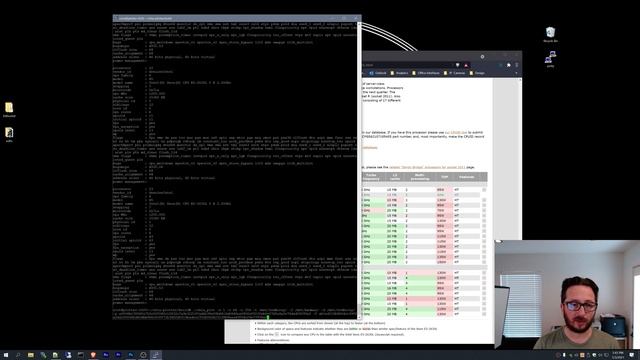Click the PuTTY terminal vertical scrollbar
This screenshot has width=640, height=360.
click(x=359, y=171)
